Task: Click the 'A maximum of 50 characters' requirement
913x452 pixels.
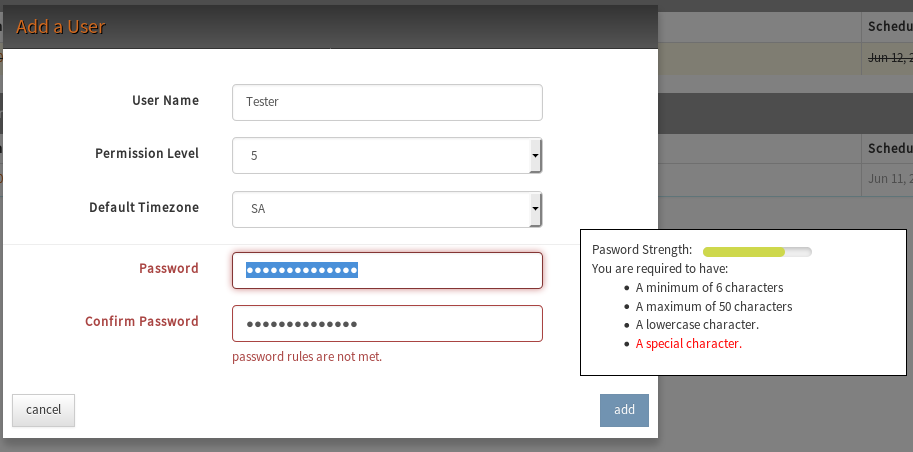Action: coord(714,306)
